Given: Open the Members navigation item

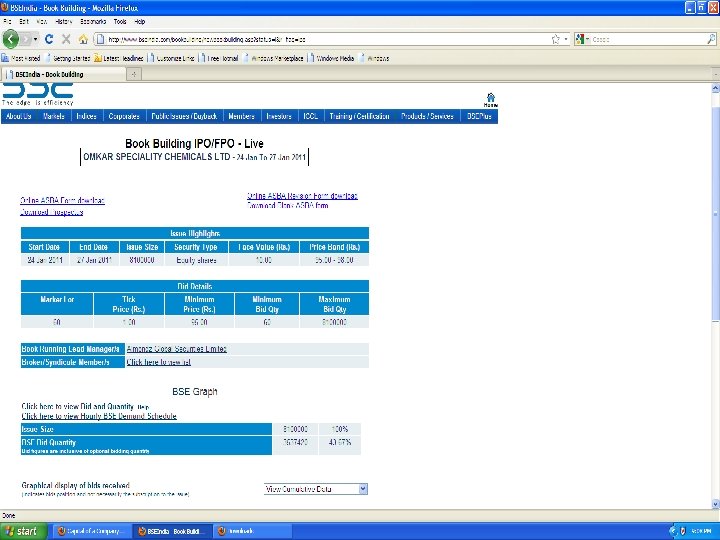Looking at the screenshot, I should click(242, 116).
